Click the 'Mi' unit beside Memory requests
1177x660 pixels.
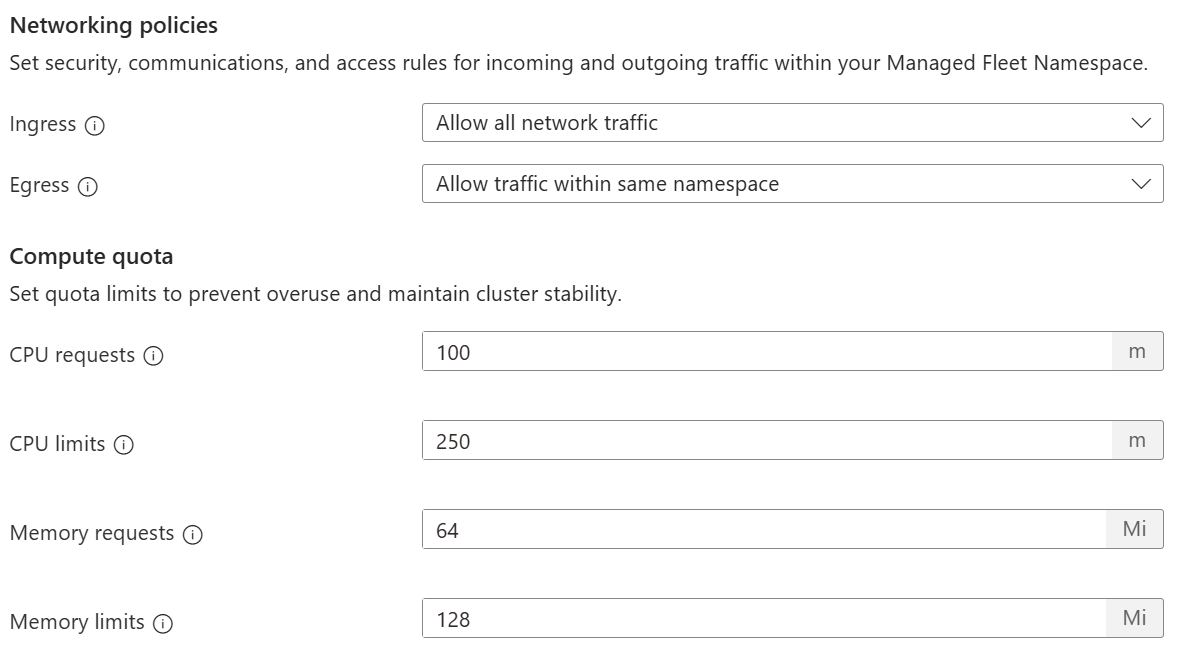1134,530
